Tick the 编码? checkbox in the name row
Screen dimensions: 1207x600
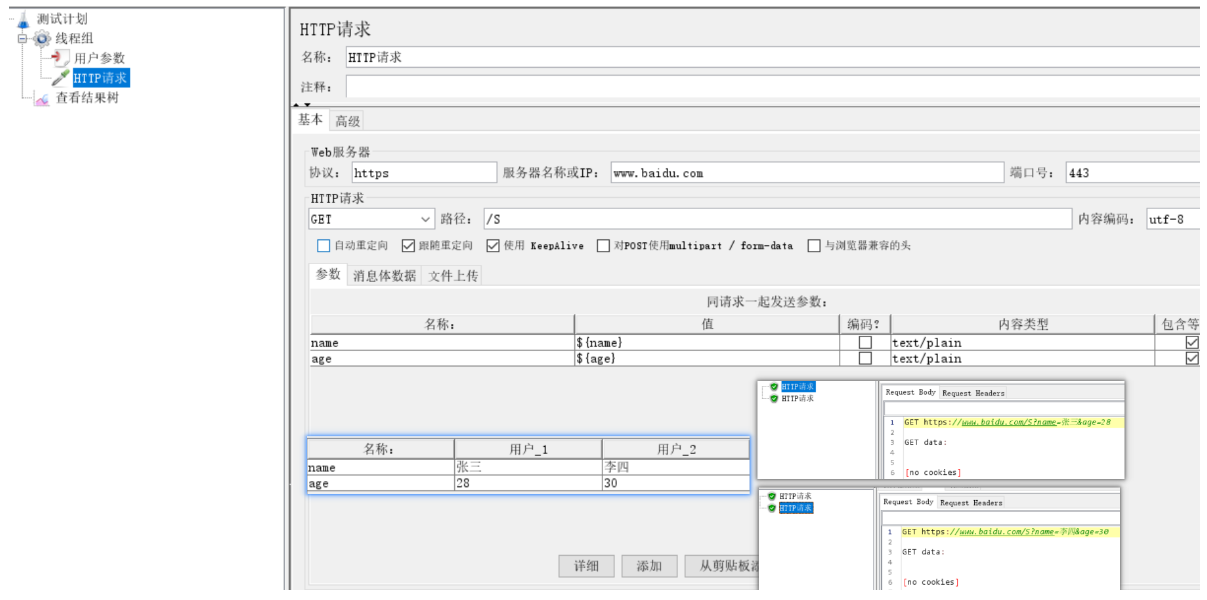click(x=865, y=342)
